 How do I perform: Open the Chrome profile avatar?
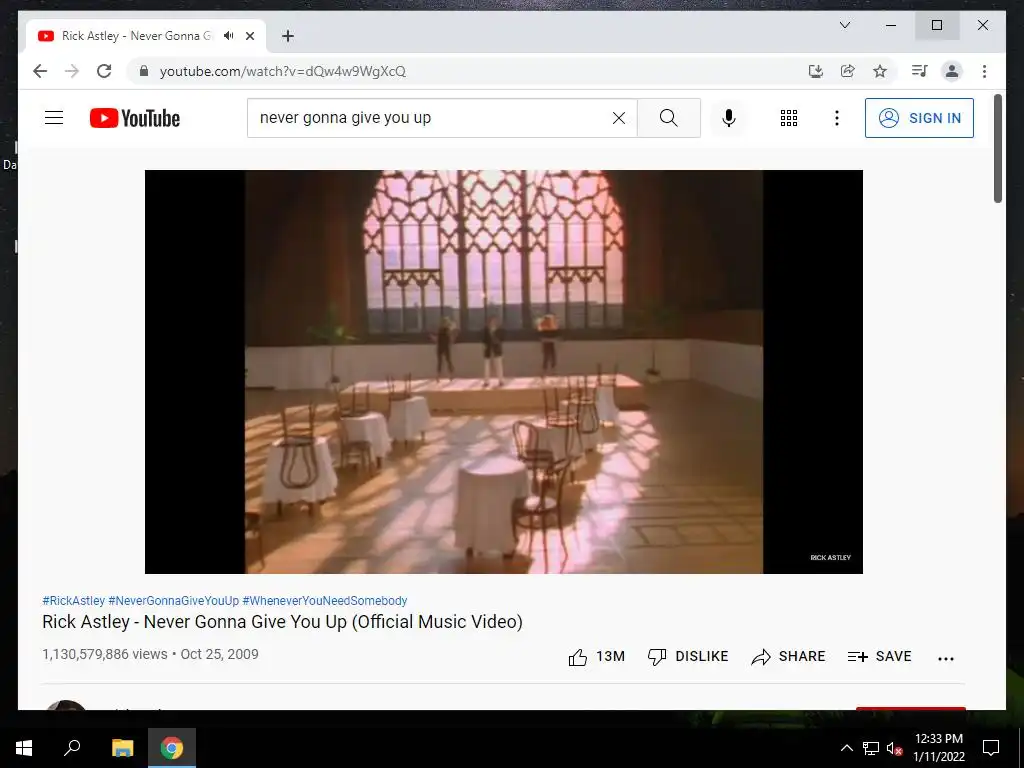tap(952, 71)
